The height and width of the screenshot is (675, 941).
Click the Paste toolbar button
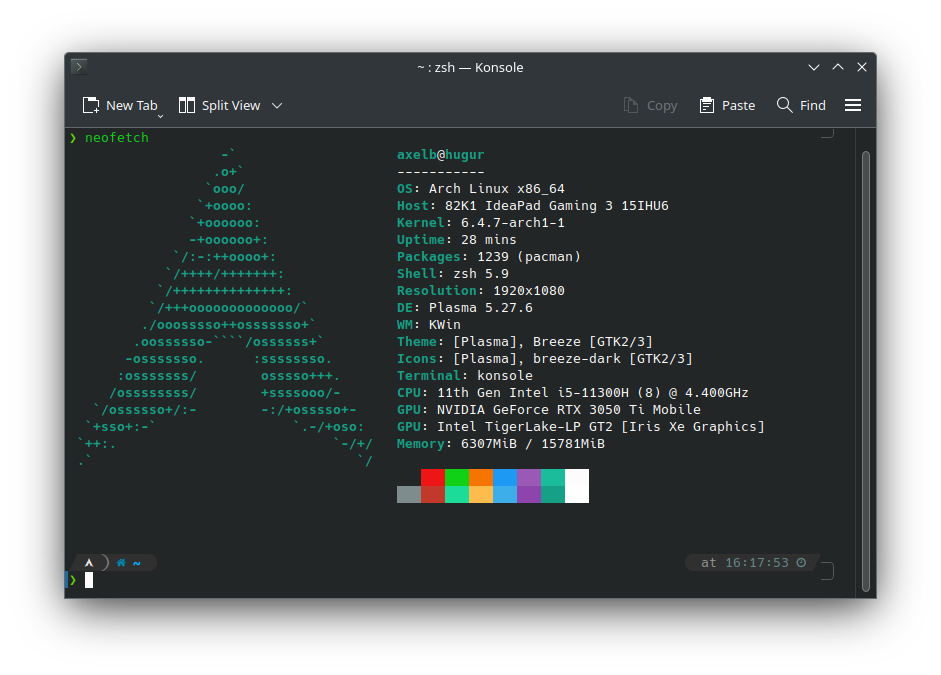coord(727,106)
